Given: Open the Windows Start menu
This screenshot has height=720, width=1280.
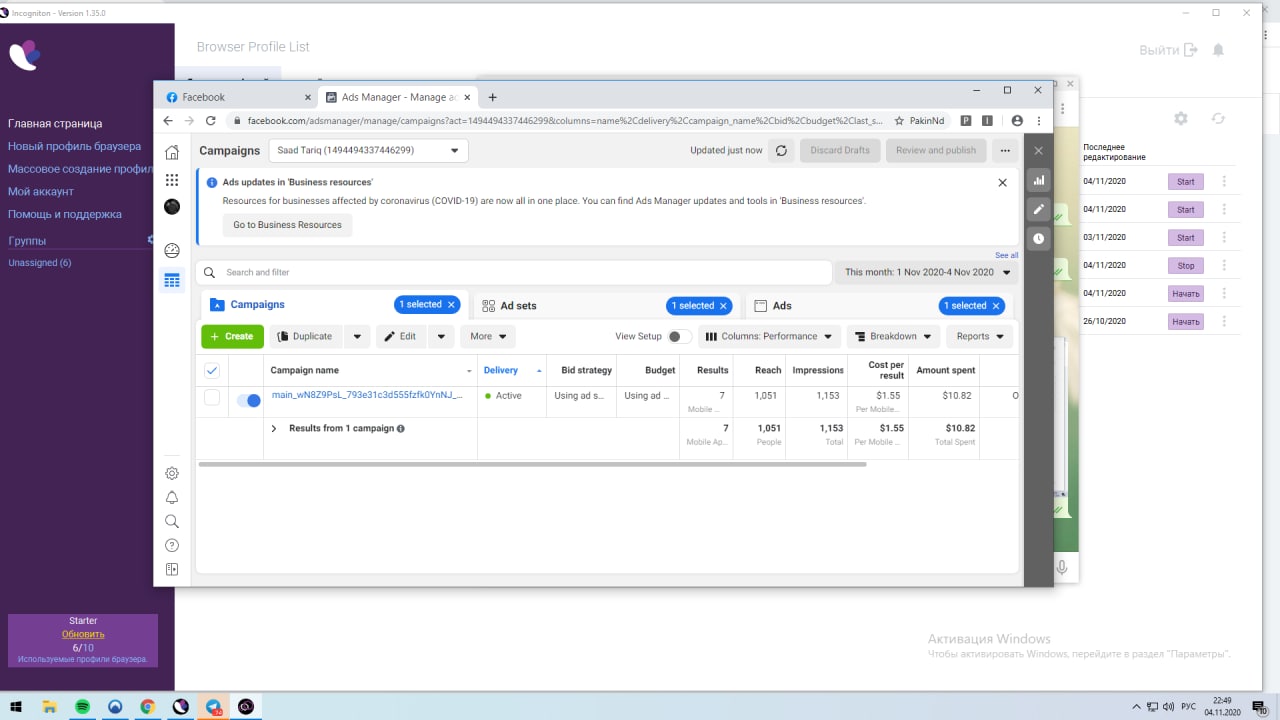Looking at the screenshot, I should pos(16,706).
